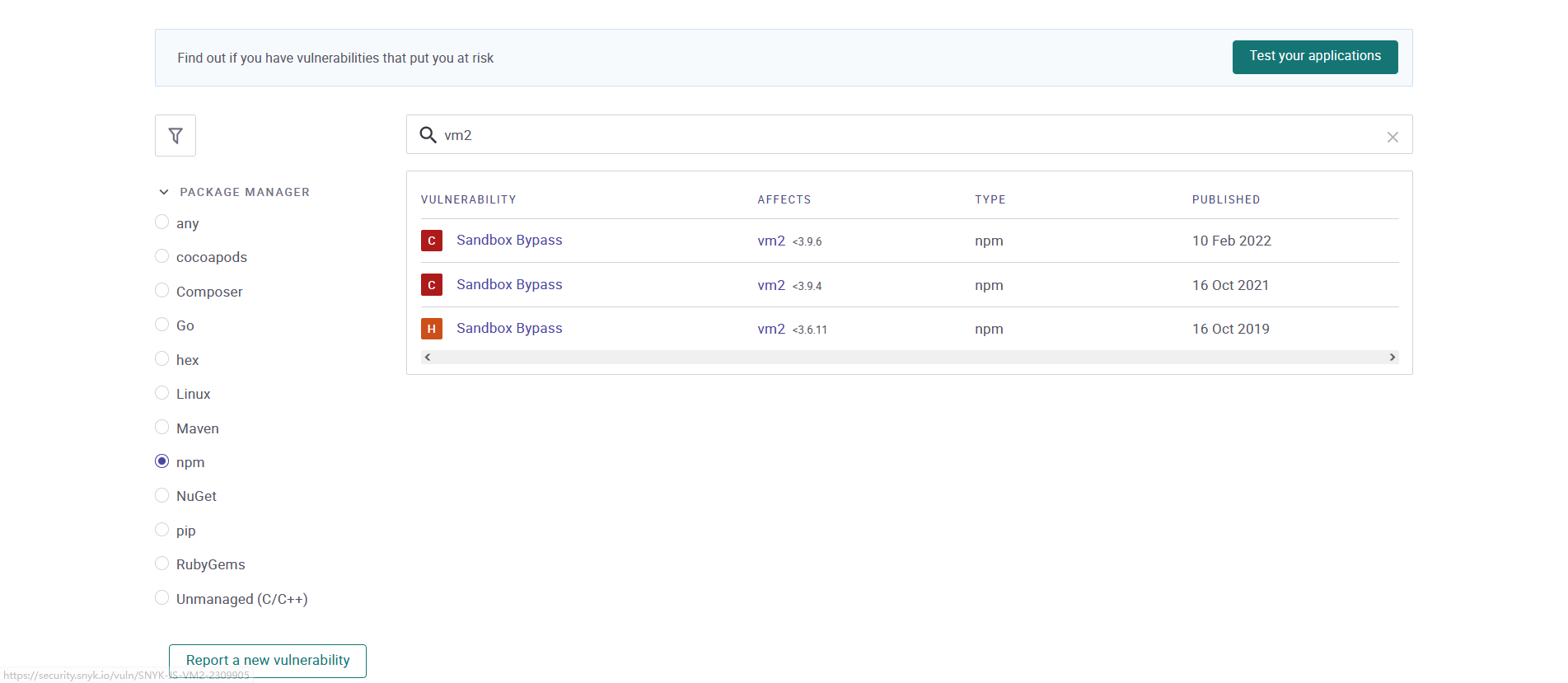Viewport: 1568px width, 683px height.
Task: Open Sandbox Bypass published 16 Oct 2021
Action: (x=509, y=284)
